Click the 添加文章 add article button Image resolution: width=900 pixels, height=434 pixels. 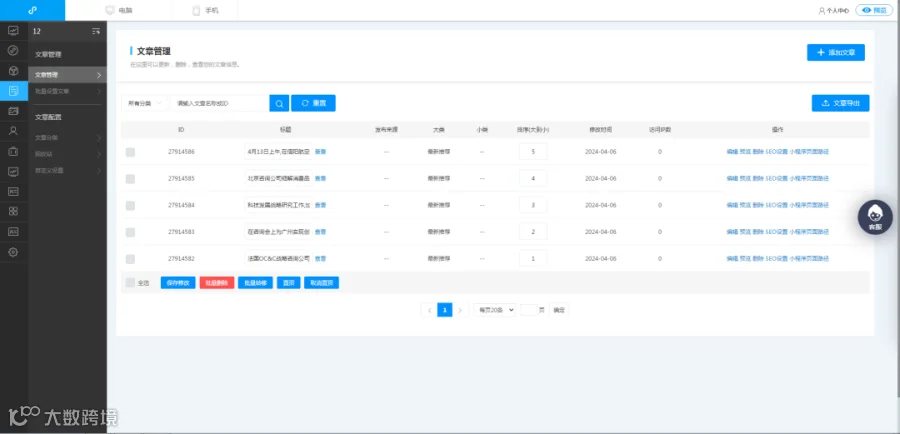point(836,52)
